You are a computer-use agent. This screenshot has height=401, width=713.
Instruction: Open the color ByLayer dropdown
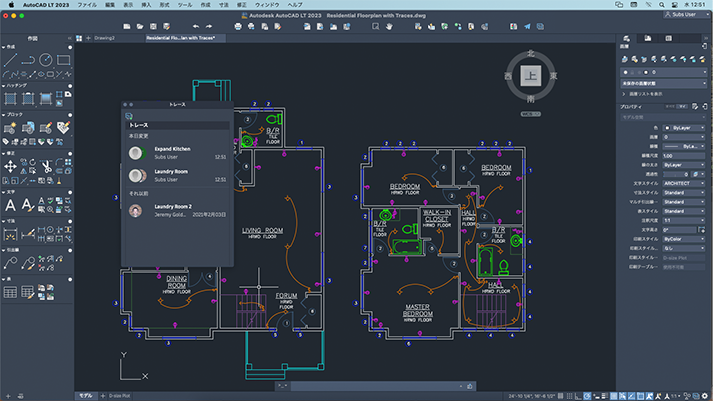pyautogui.click(x=684, y=128)
